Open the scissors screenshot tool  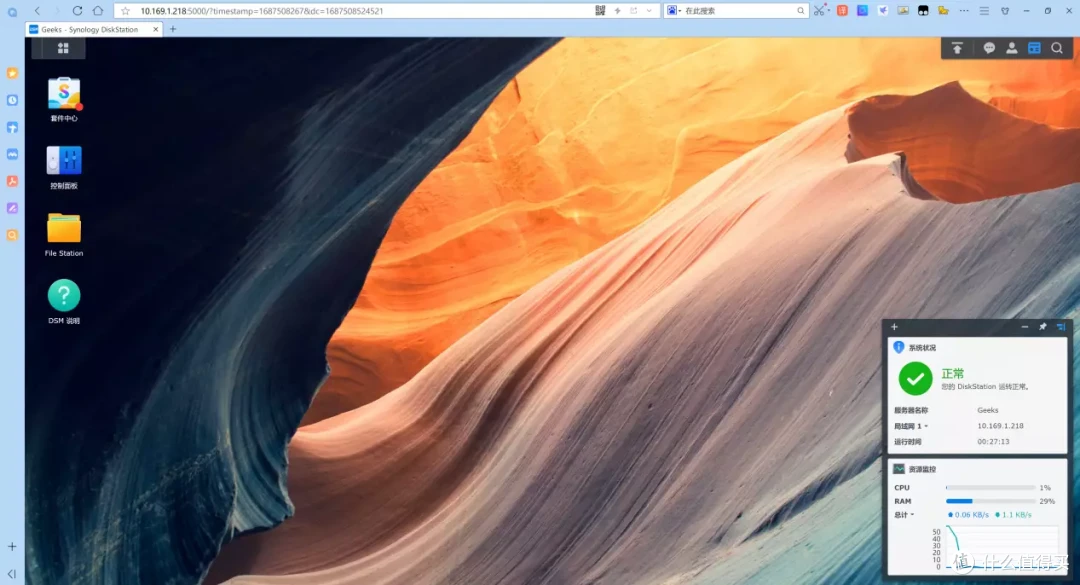[818, 11]
